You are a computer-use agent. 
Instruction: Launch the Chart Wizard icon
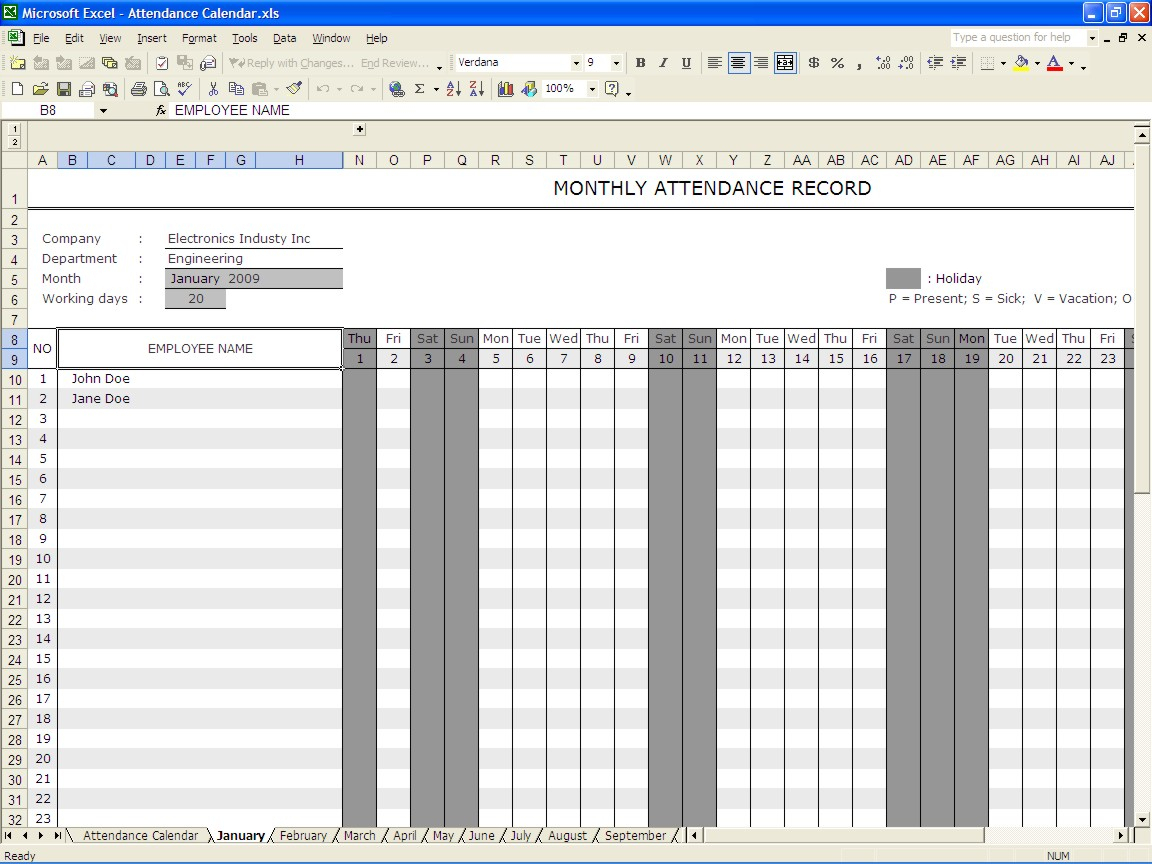point(505,89)
